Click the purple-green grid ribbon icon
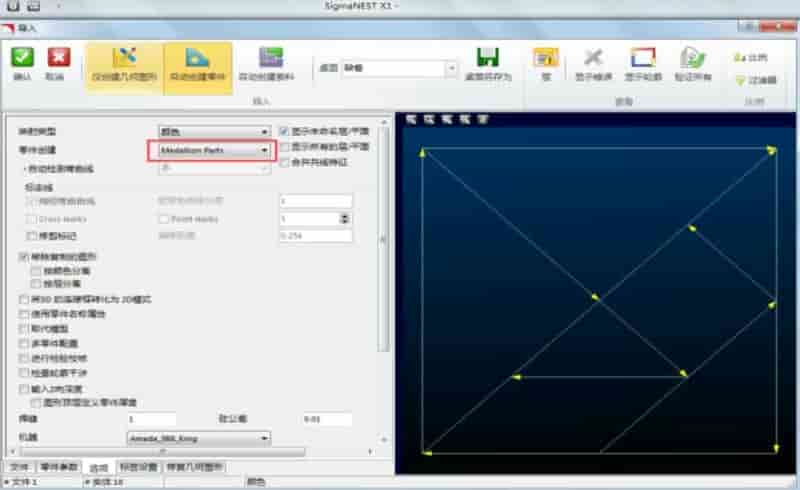Viewport: 800px width, 490px height. pyautogui.click(x=271, y=57)
